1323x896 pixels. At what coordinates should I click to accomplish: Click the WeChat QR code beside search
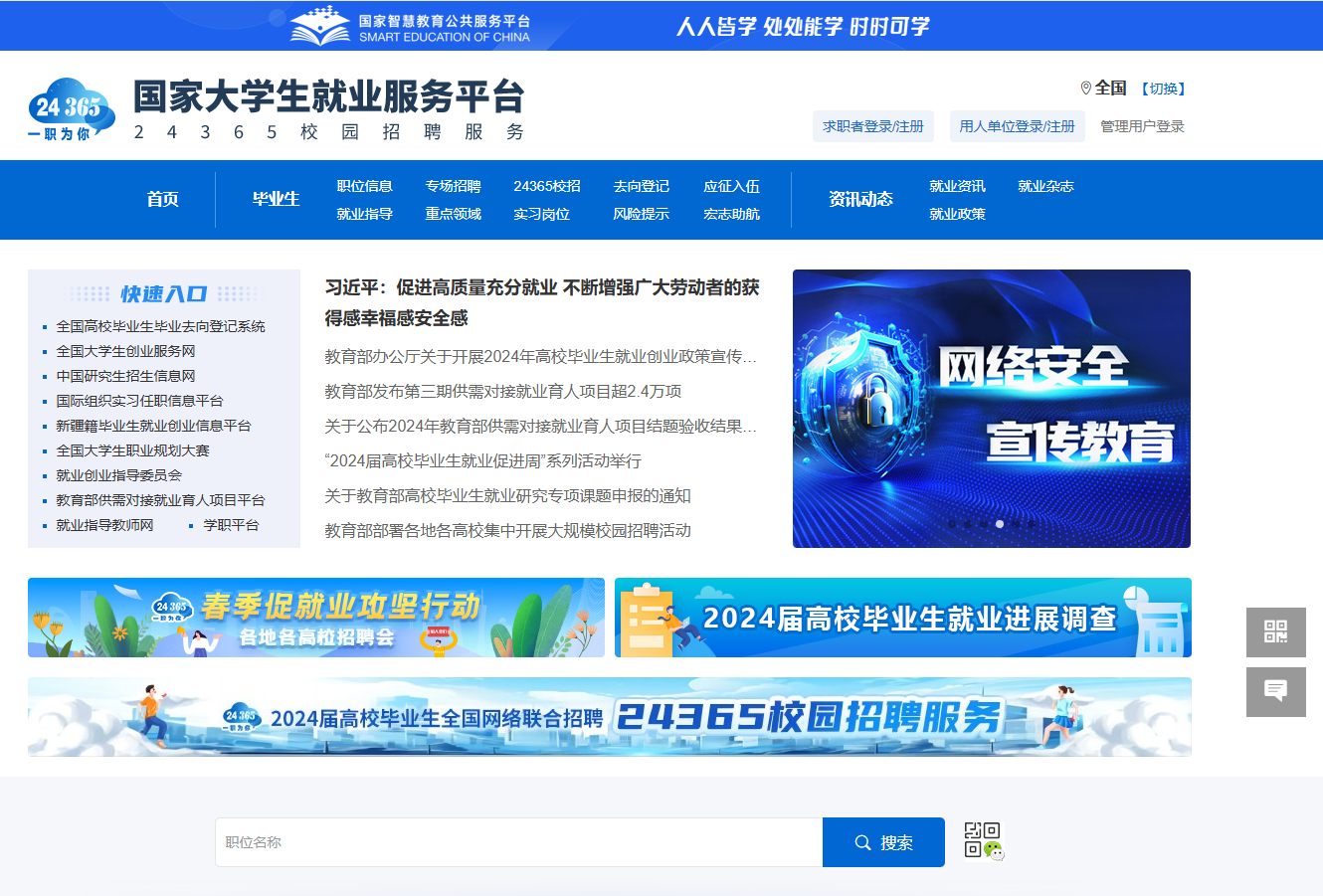pyautogui.click(x=983, y=841)
